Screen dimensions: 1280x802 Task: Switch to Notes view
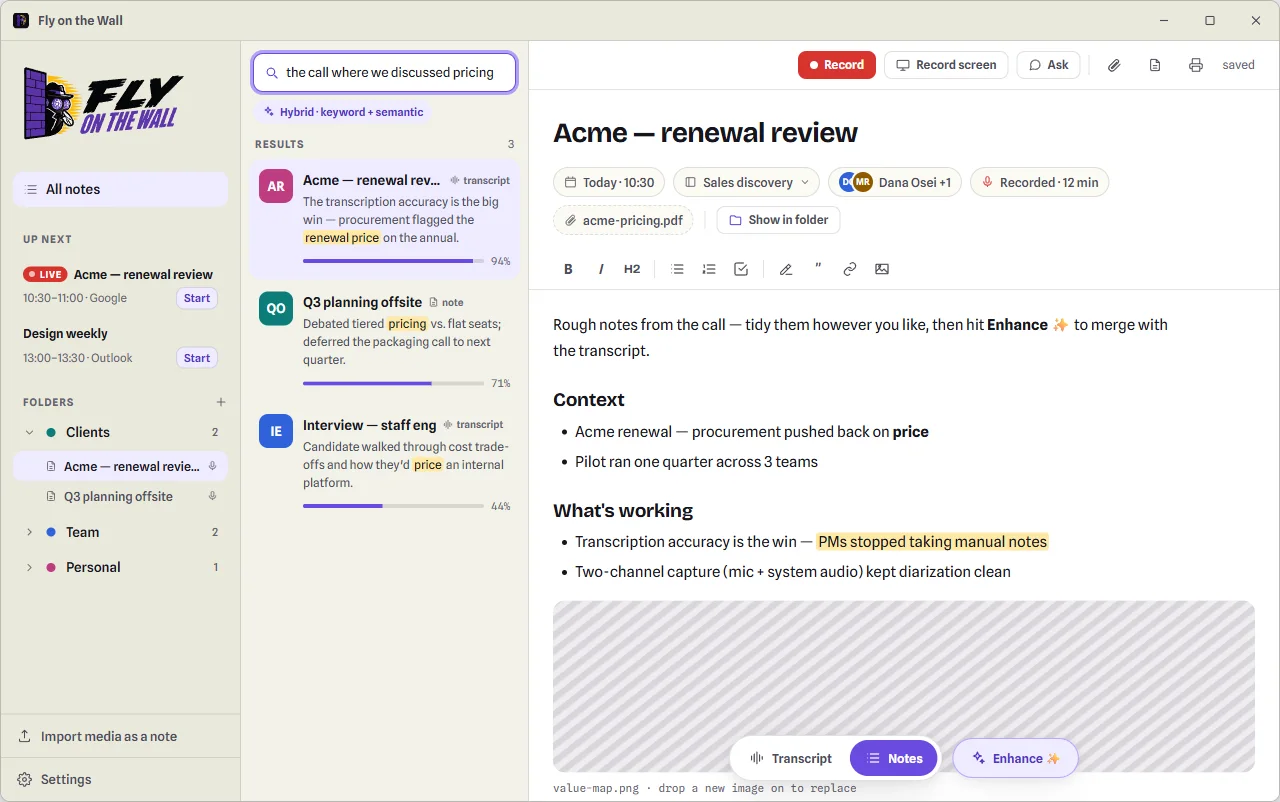pyautogui.click(x=894, y=758)
